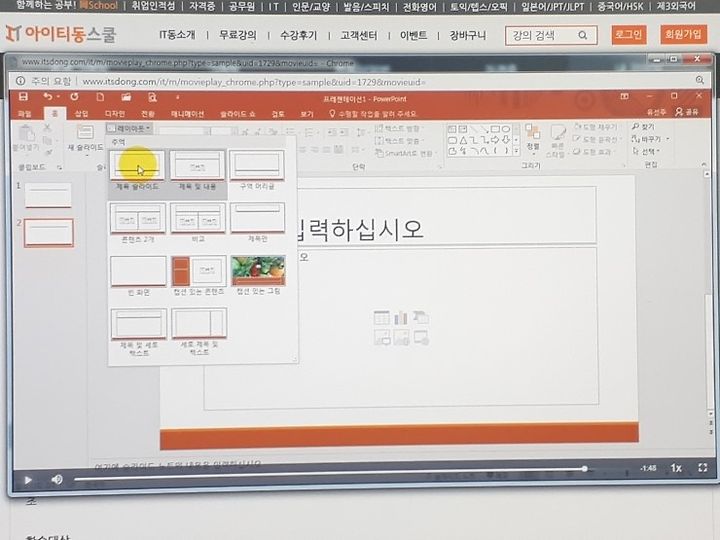Click the 로그인 login button

coord(629,34)
